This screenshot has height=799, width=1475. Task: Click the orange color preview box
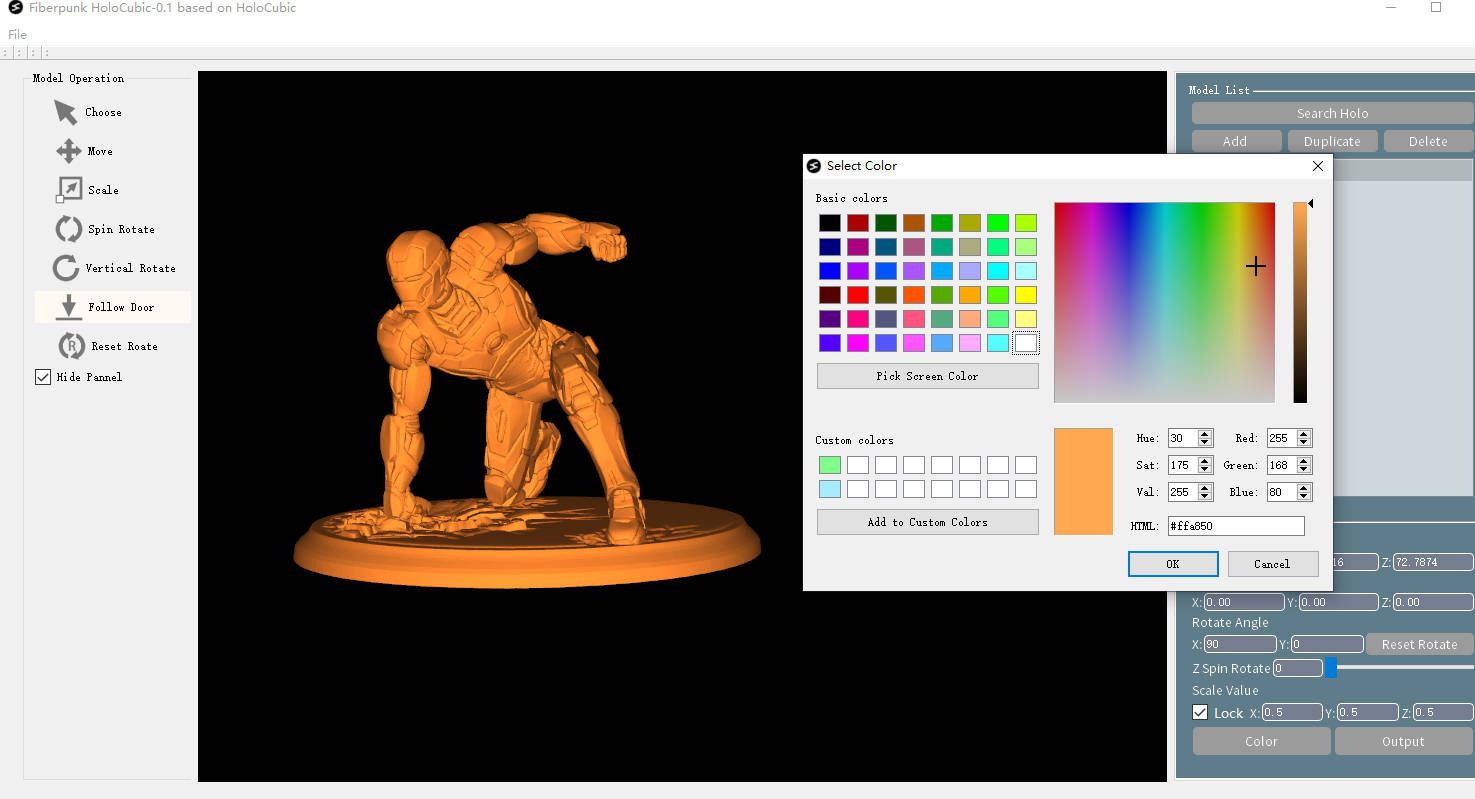coord(1083,481)
